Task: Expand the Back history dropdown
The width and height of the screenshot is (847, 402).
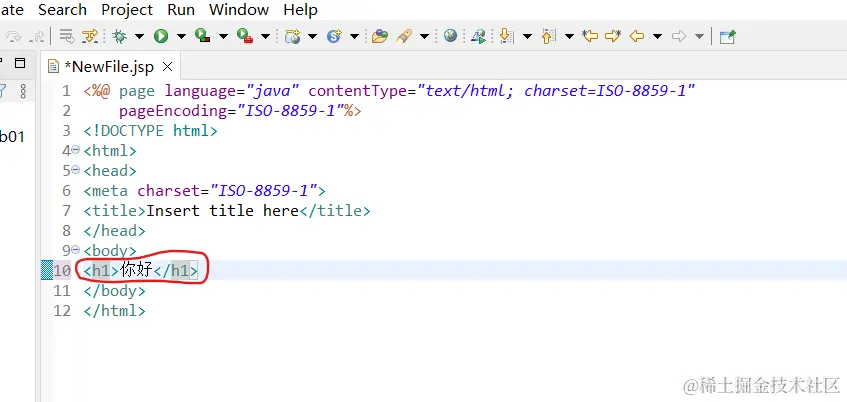Action: tap(657, 36)
